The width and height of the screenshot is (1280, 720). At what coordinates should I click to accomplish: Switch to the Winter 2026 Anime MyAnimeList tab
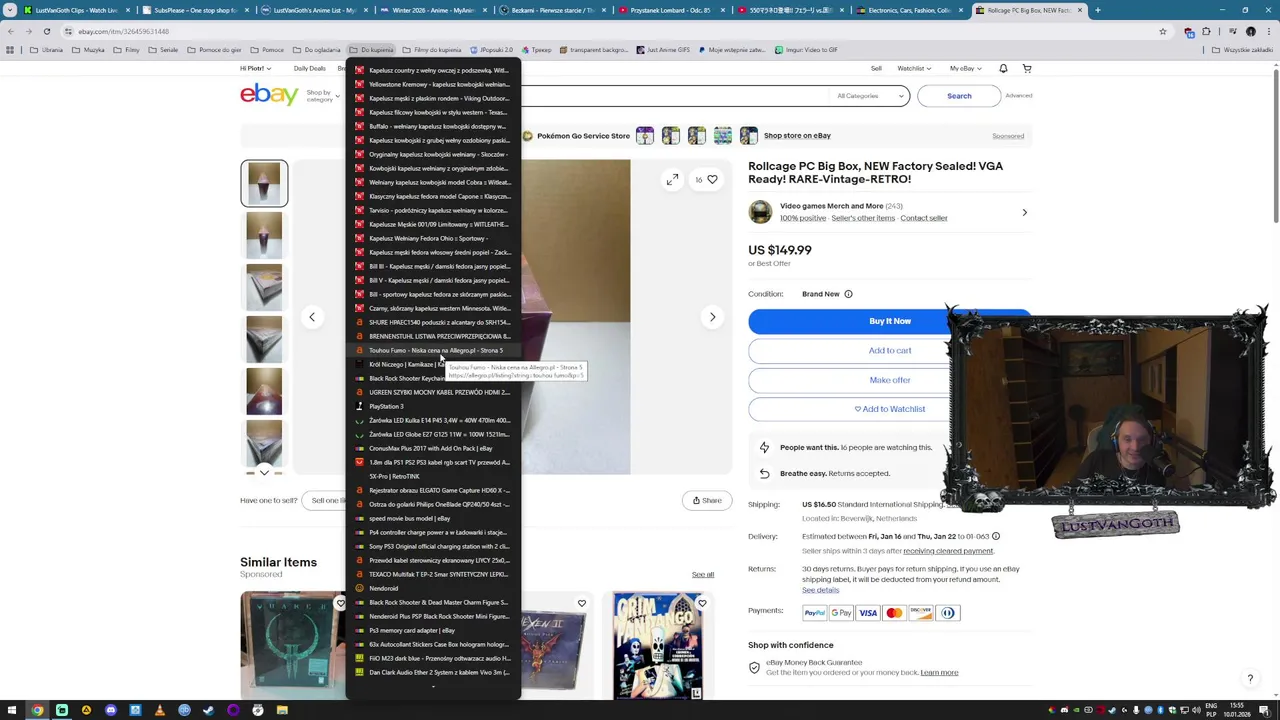(434, 10)
